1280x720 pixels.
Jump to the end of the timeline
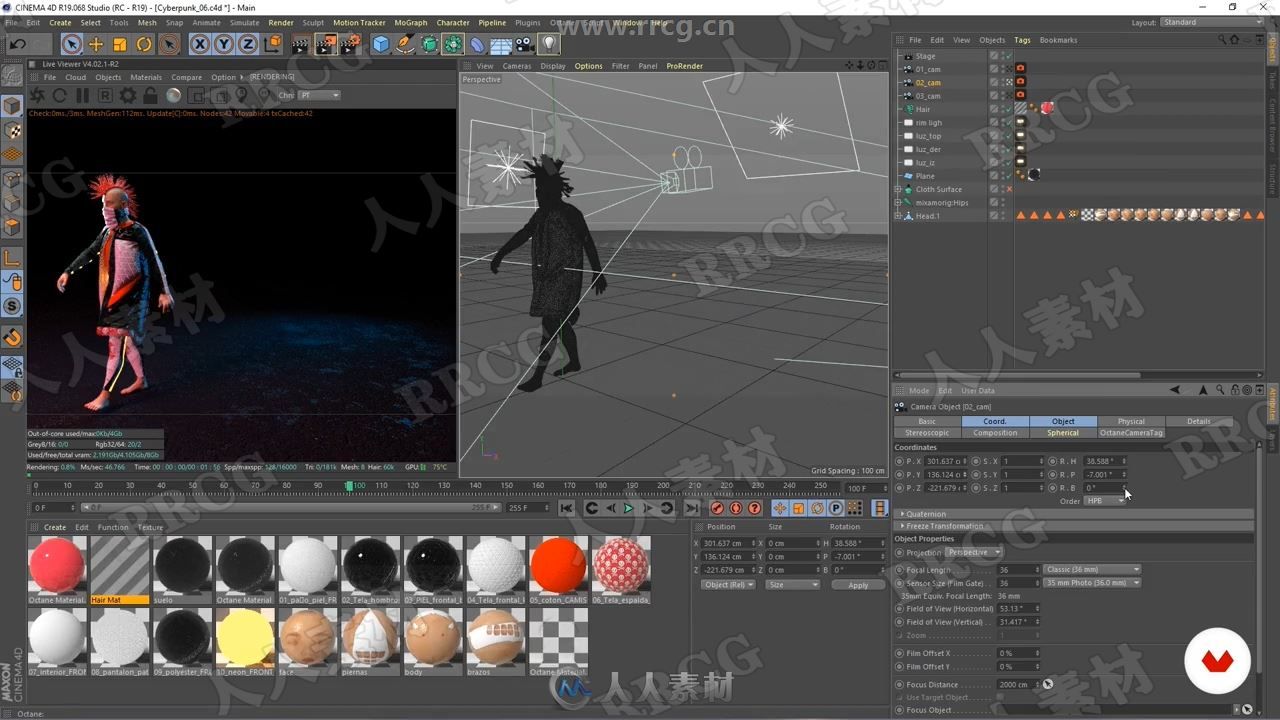[x=691, y=508]
